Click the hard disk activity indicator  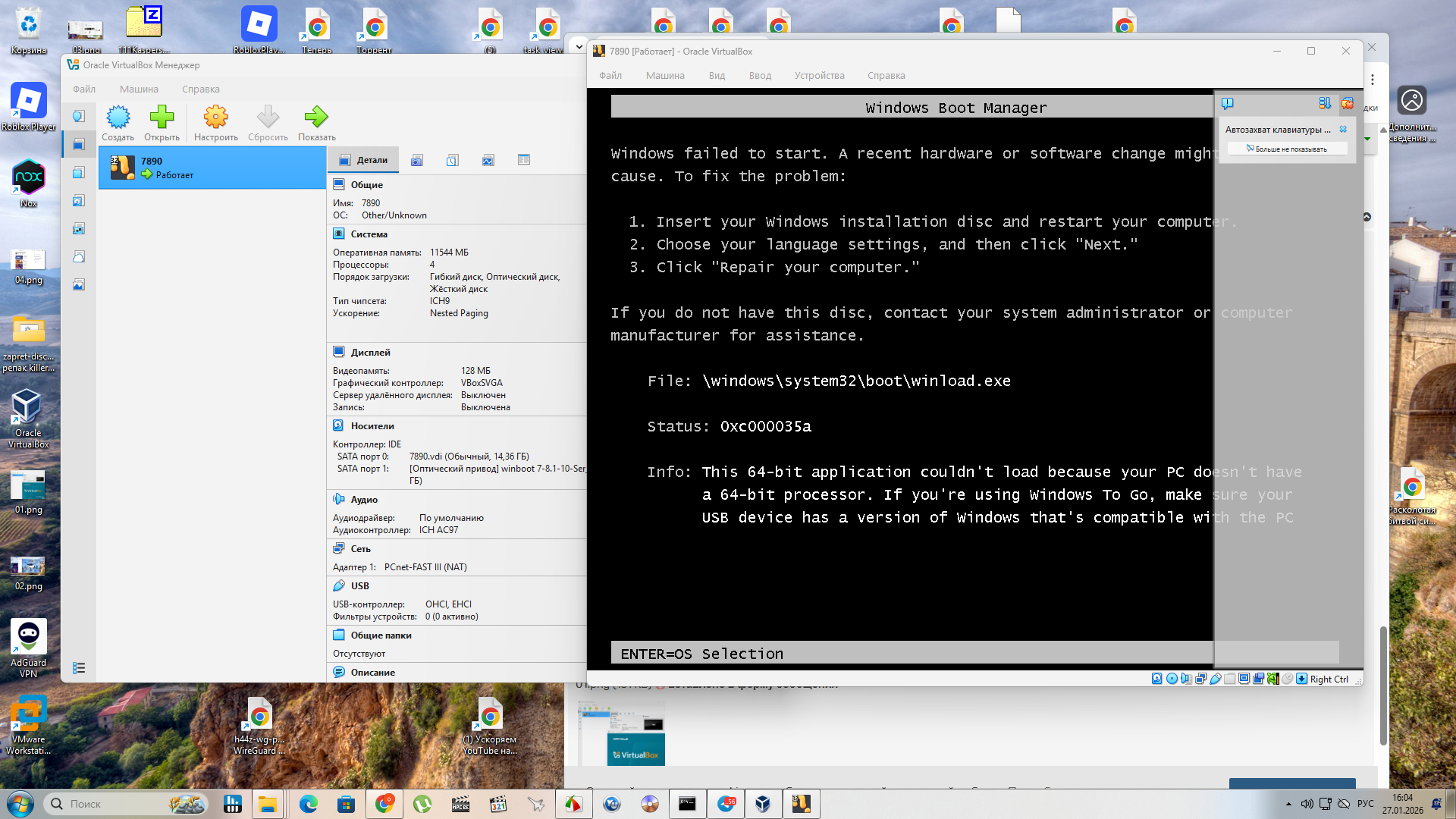coord(1156,679)
